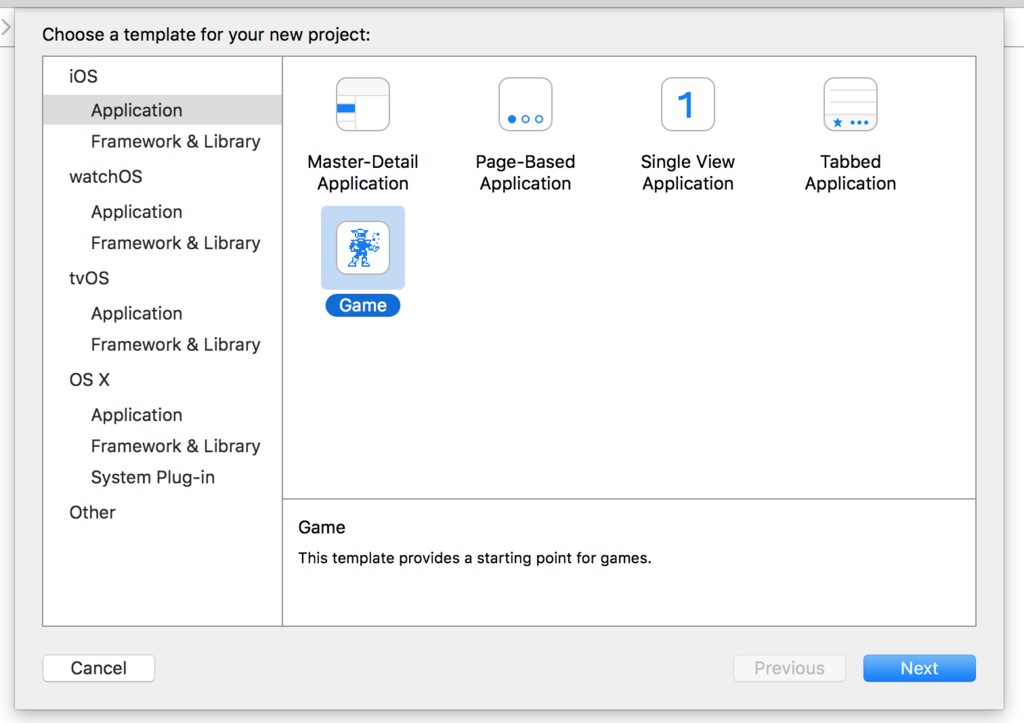Select the Tabbed Application template icon
This screenshot has height=723, width=1024.
[850, 104]
